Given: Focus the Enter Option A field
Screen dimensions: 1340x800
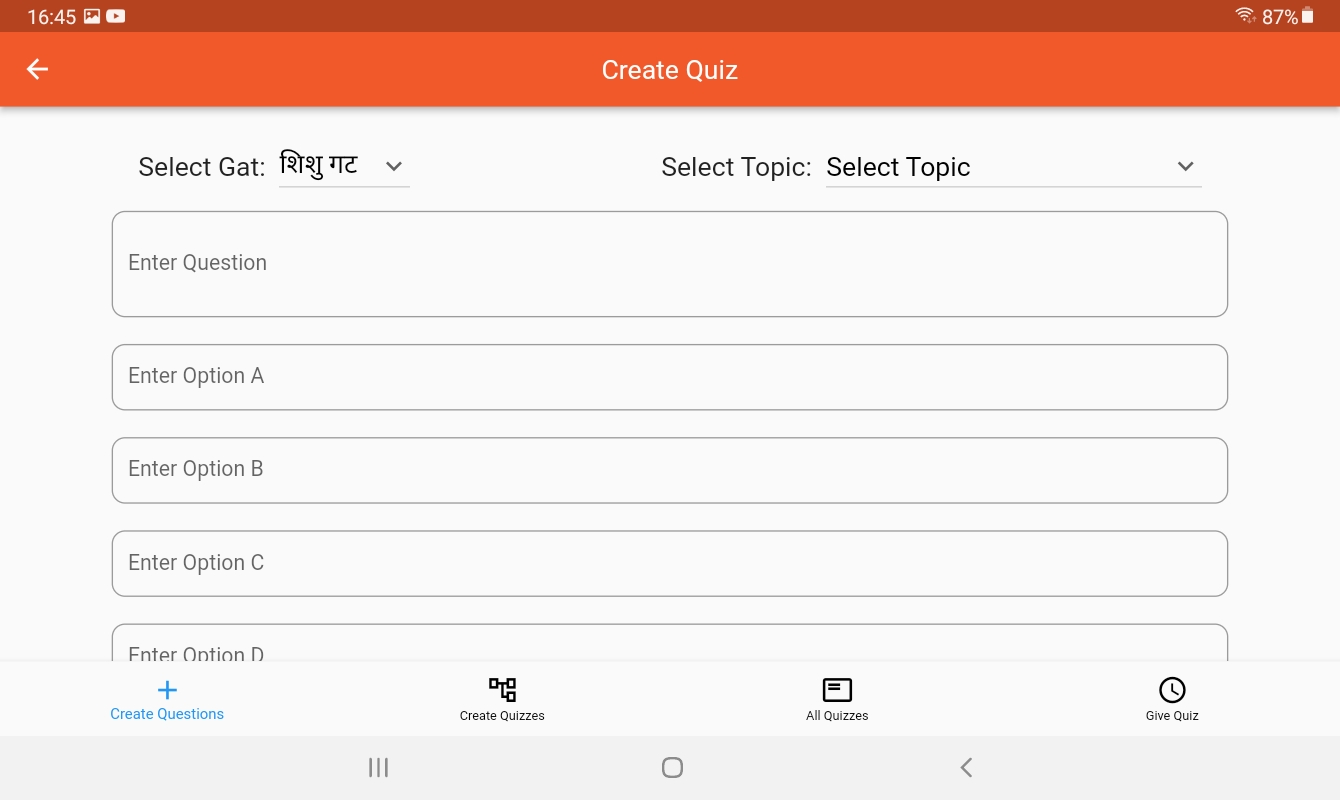Looking at the screenshot, I should (669, 377).
